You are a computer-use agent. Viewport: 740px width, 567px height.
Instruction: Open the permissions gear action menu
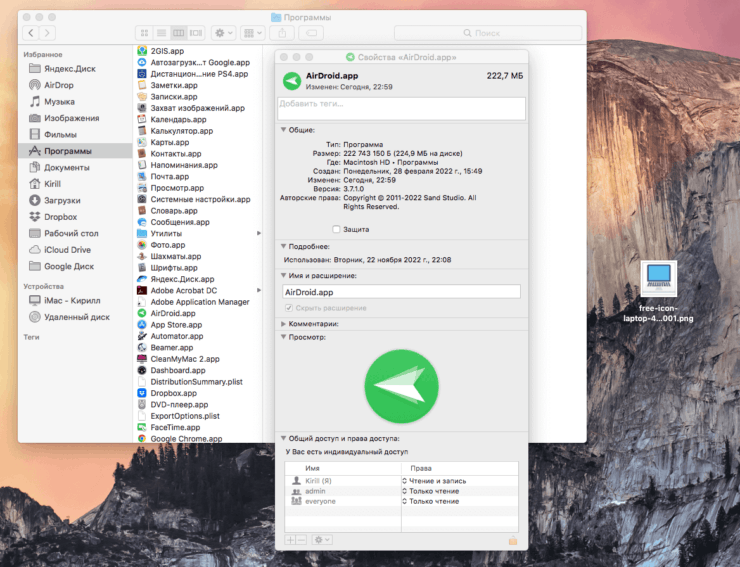point(322,540)
